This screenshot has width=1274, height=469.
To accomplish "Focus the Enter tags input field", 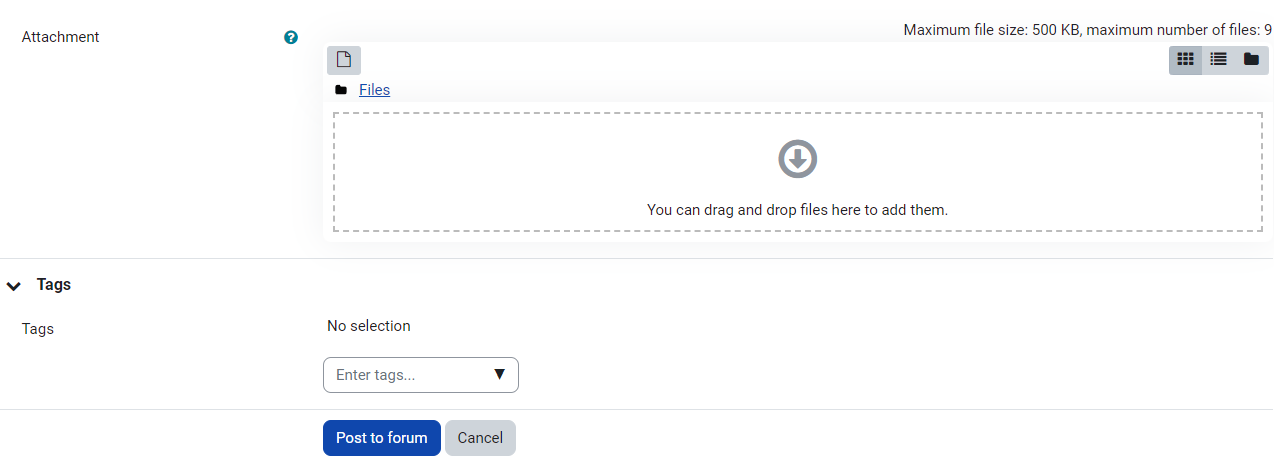I will 405,375.
